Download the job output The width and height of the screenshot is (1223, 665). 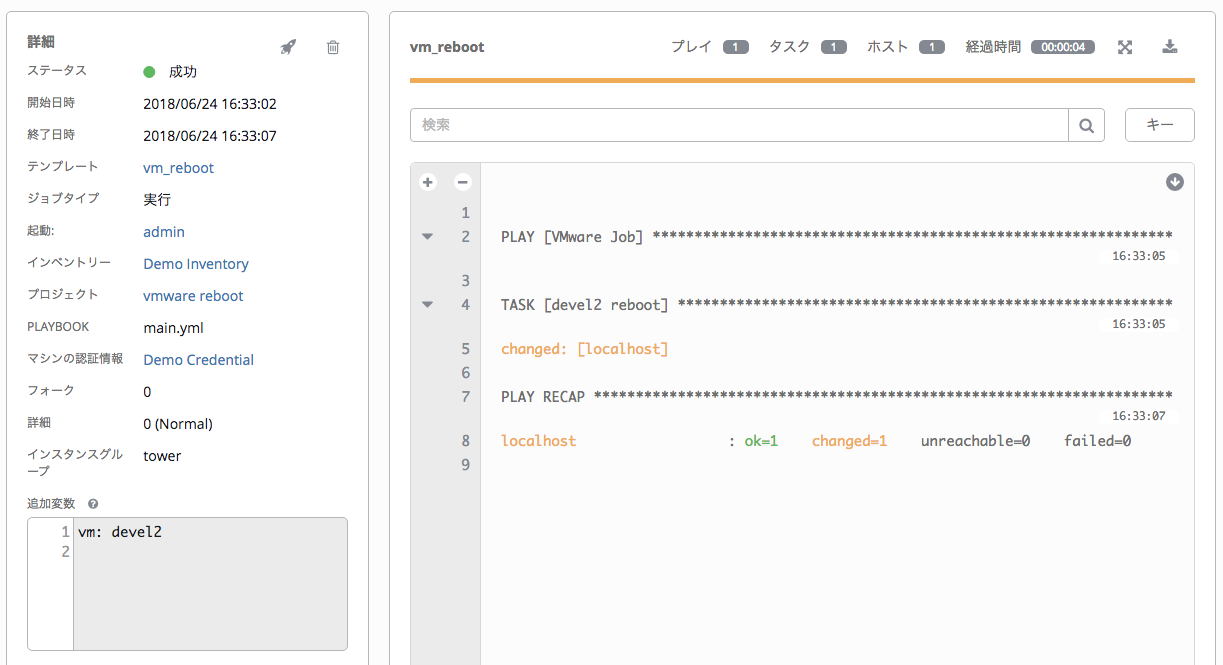pos(1169,47)
